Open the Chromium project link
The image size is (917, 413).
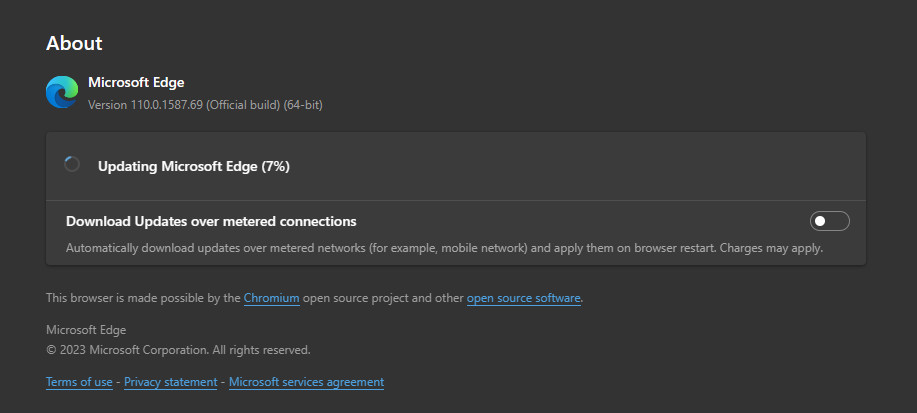tap(271, 298)
